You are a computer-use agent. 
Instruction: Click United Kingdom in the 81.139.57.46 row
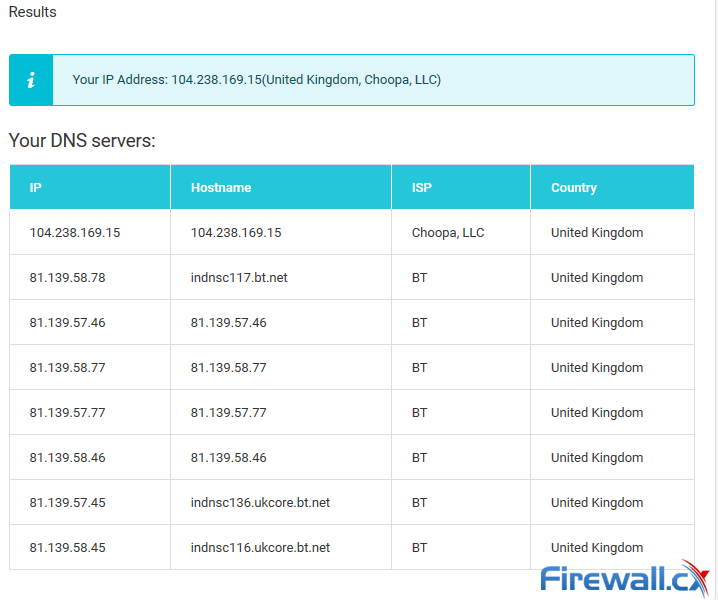597,322
